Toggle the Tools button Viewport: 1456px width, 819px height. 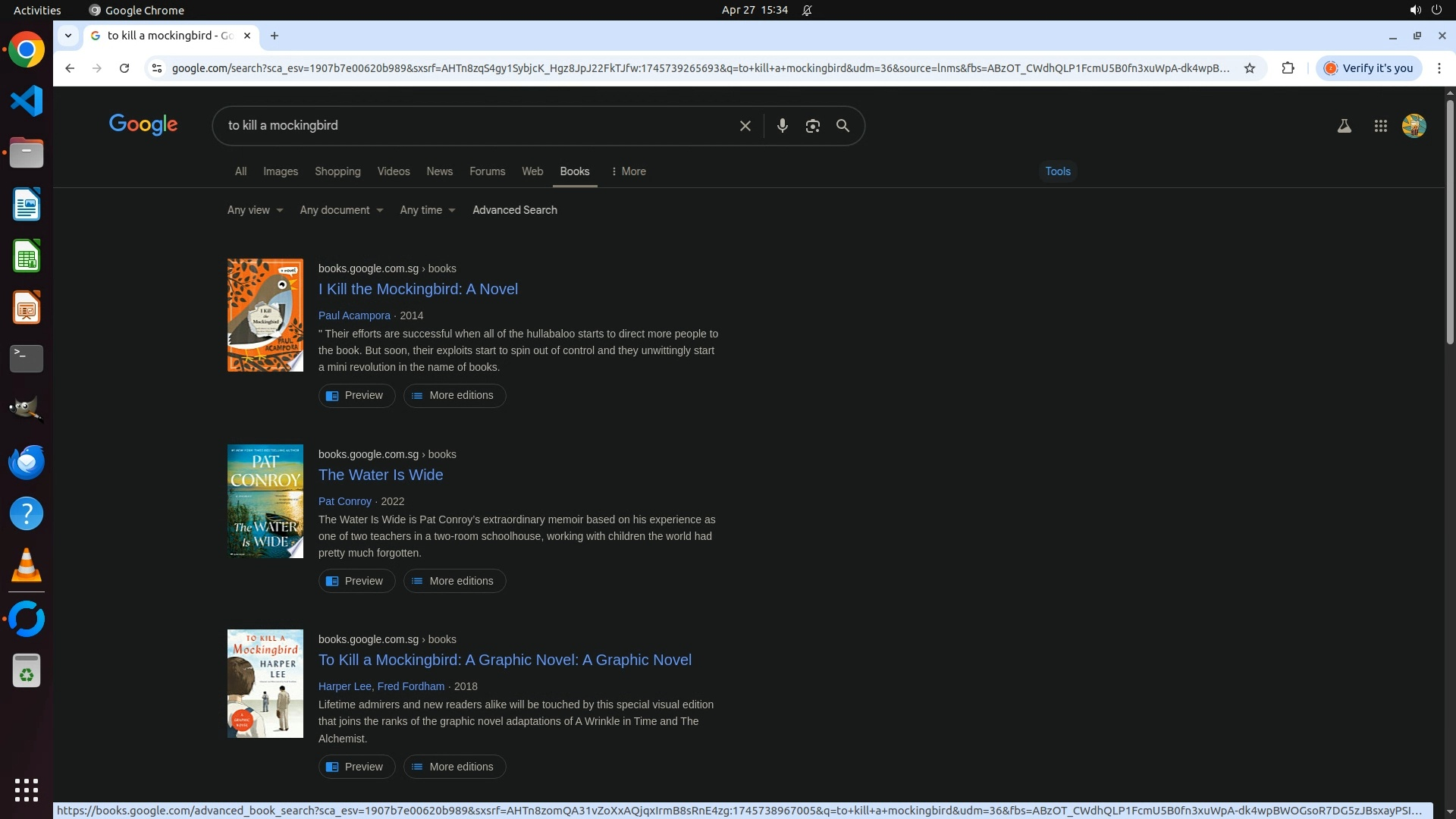pos(1057,171)
